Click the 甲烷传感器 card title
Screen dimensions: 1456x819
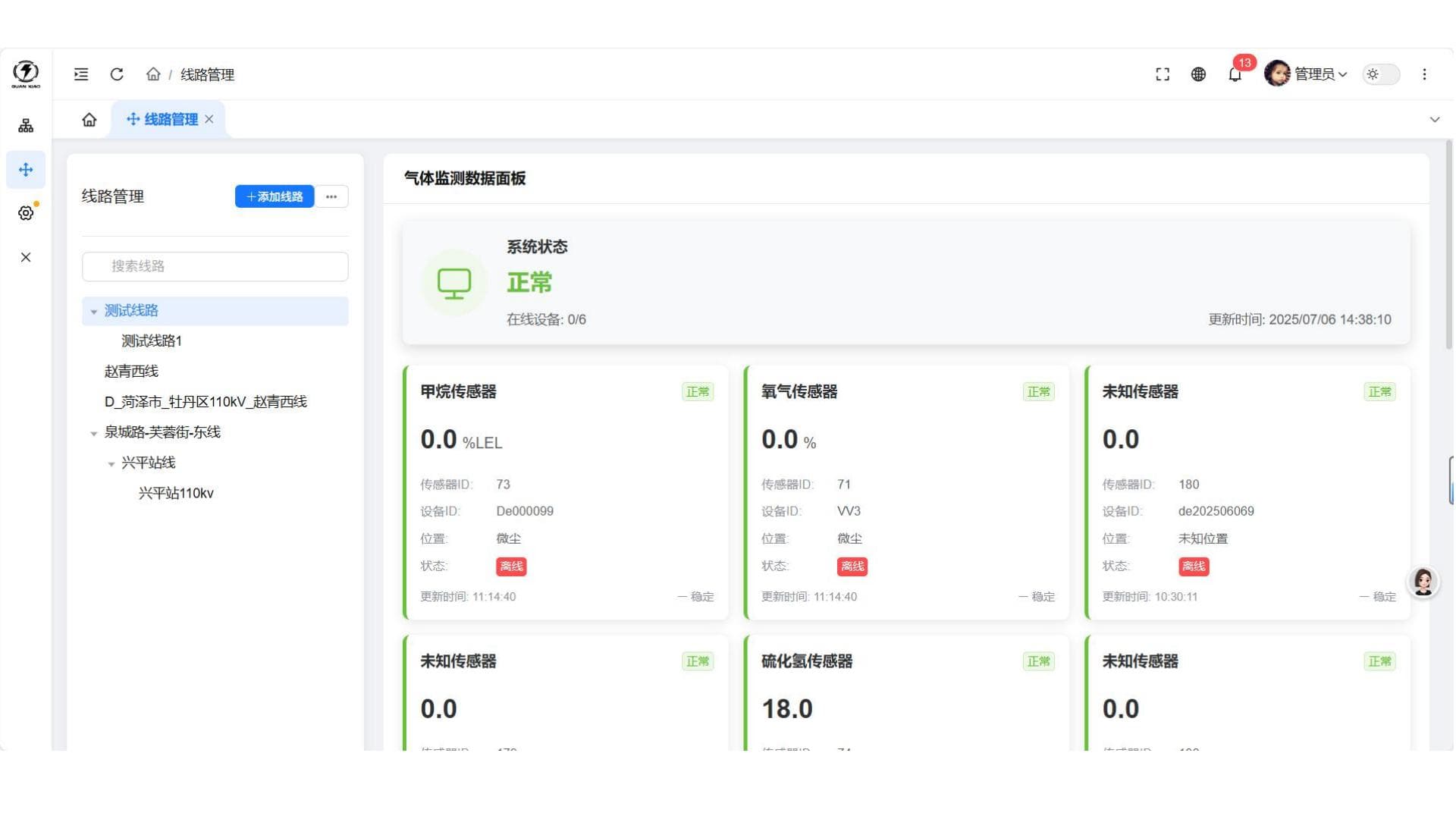pyautogui.click(x=458, y=392)
